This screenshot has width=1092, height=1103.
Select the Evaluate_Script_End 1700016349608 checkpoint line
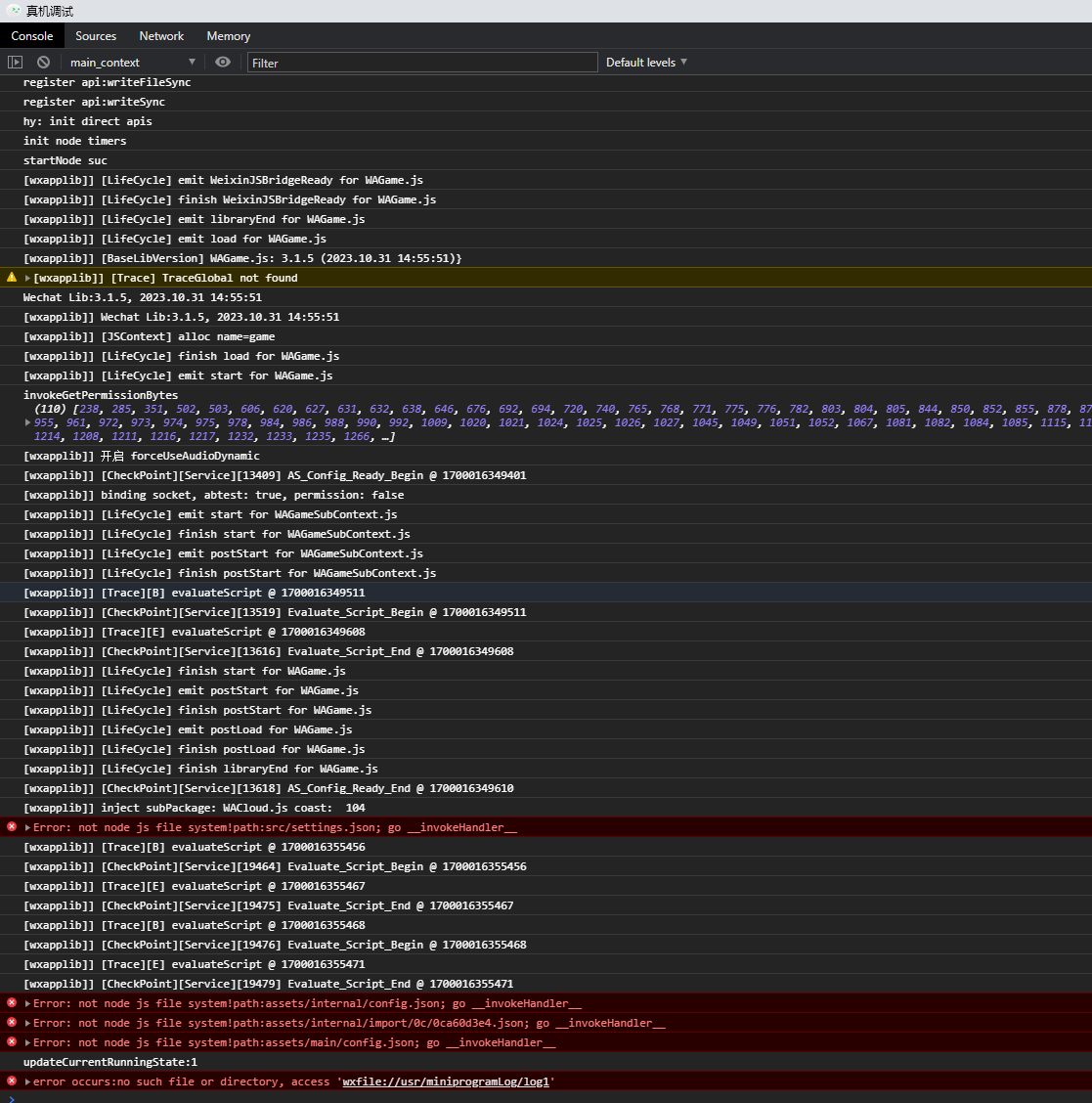click(546, 651)
